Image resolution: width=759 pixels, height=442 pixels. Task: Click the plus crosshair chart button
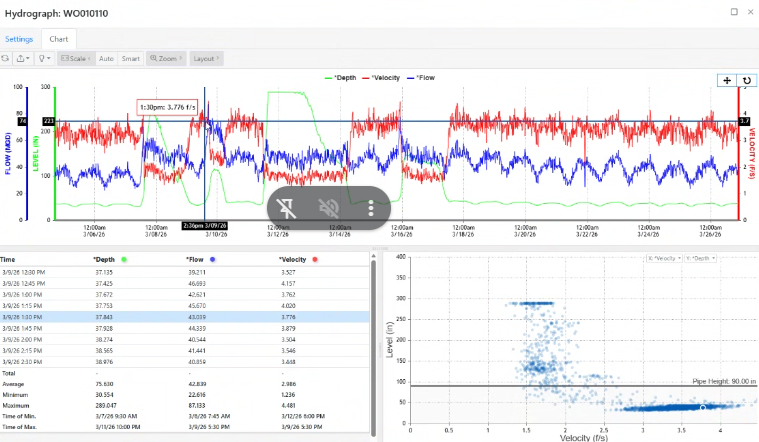(726, 80)
